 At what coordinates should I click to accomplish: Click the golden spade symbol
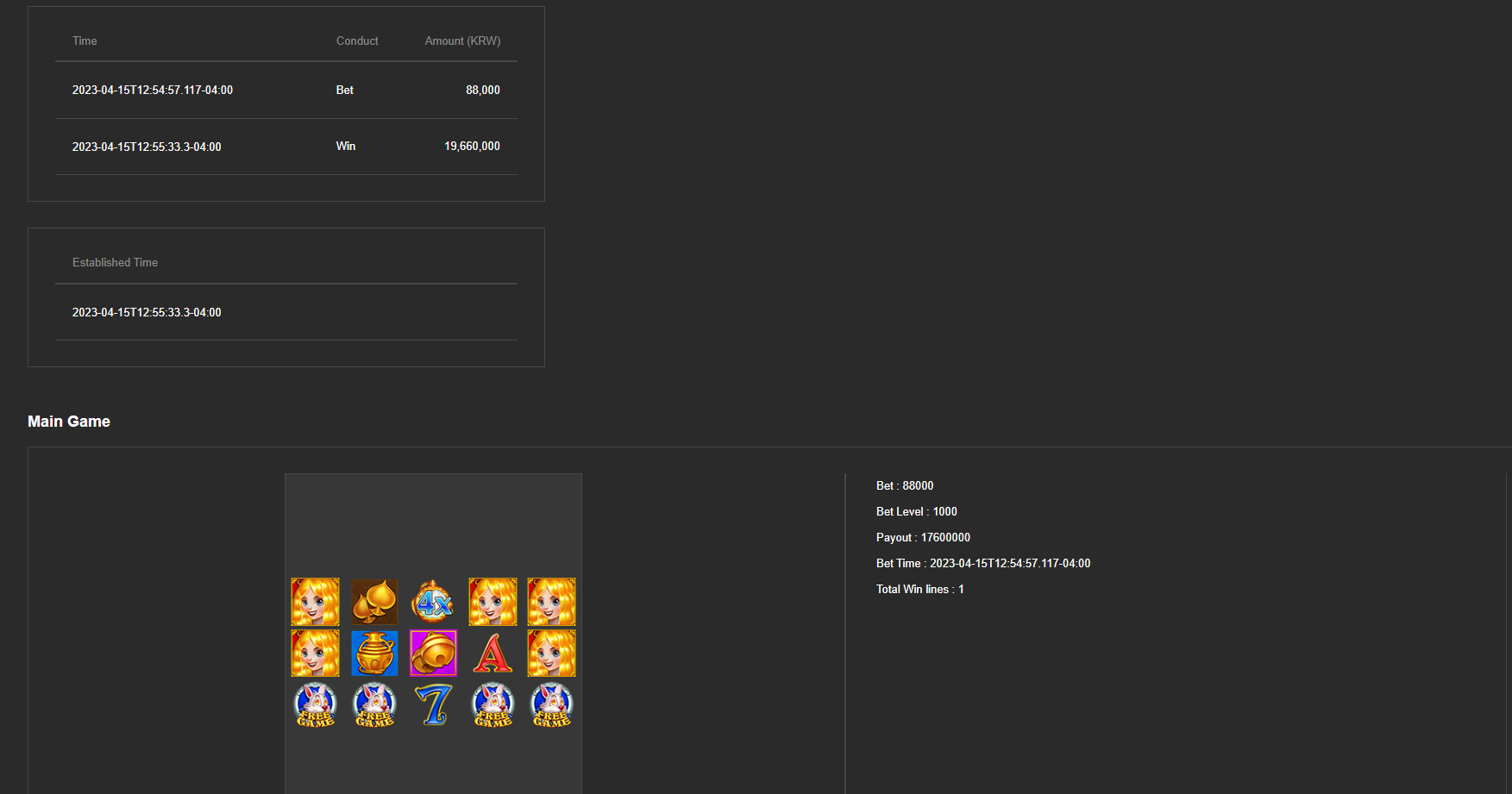(374, 602)
